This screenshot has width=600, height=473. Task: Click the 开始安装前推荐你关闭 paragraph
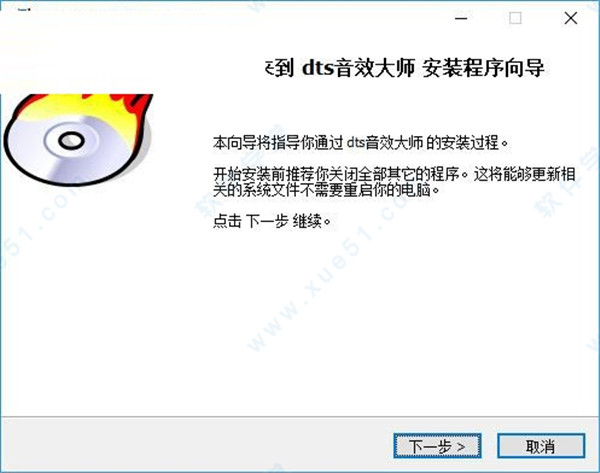(x=394, y=182)
